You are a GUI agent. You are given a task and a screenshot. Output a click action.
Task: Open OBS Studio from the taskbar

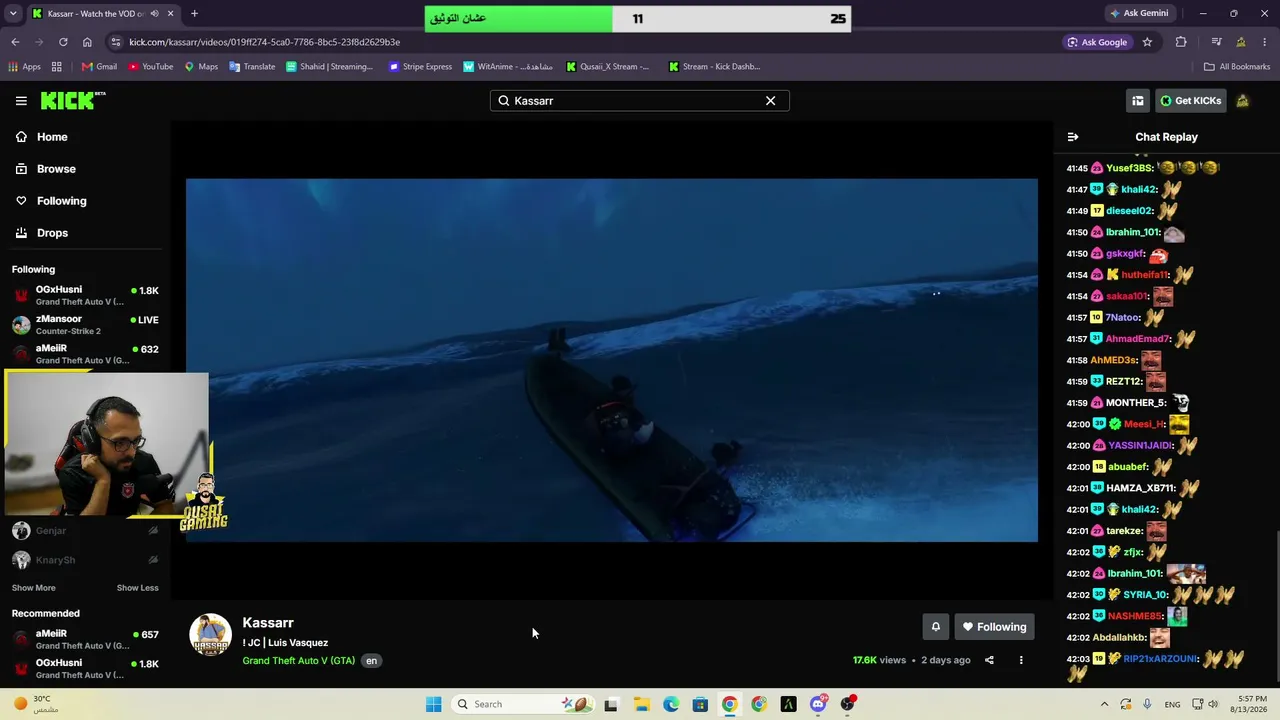(x=848, y=704)
